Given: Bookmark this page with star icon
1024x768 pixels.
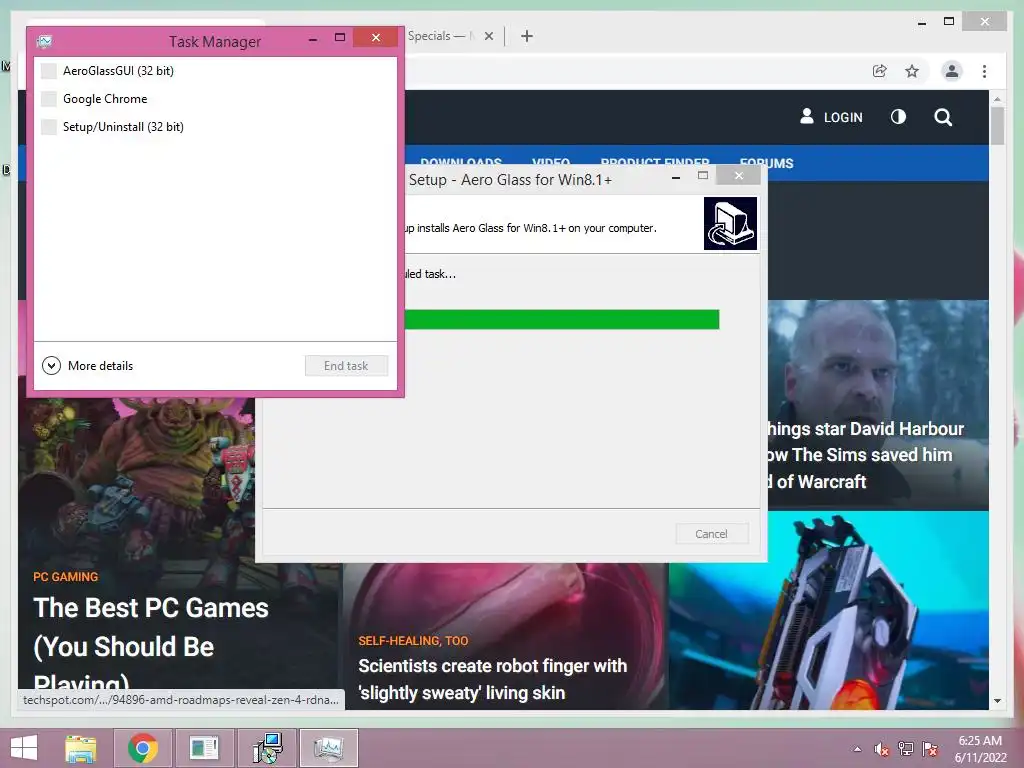Looking at the screenshot, I should click(912, 71).
